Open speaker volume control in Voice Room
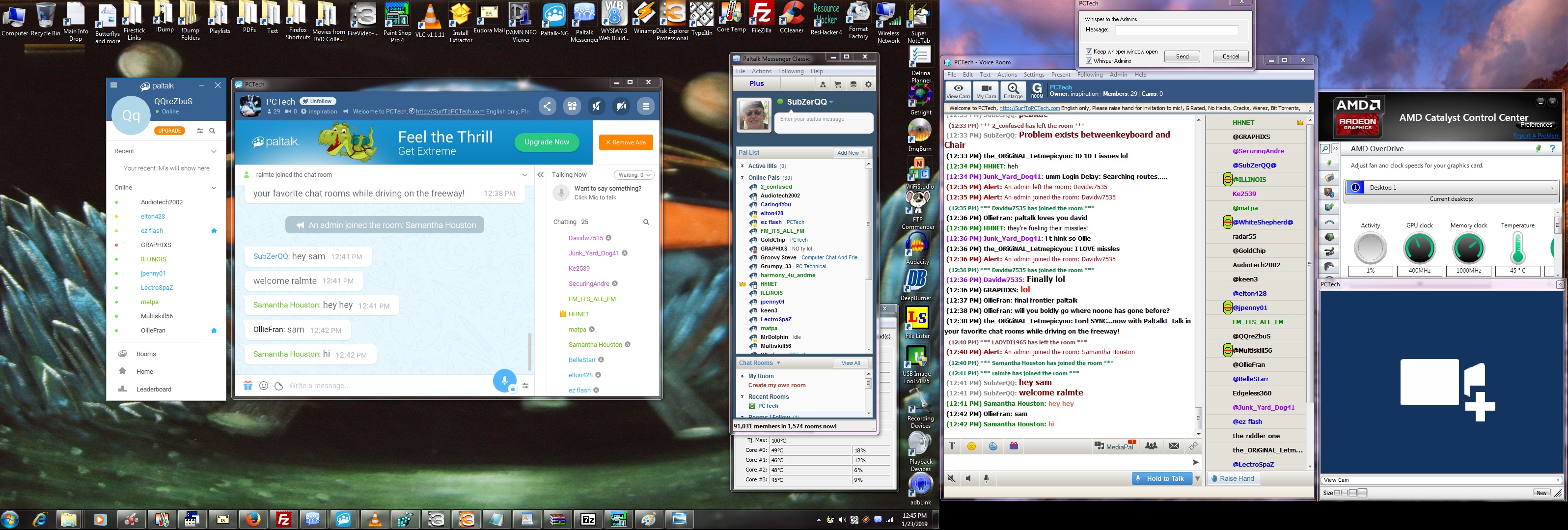Image resolution: width=1568 pixels, height=530 pixels. click(968, 479)
